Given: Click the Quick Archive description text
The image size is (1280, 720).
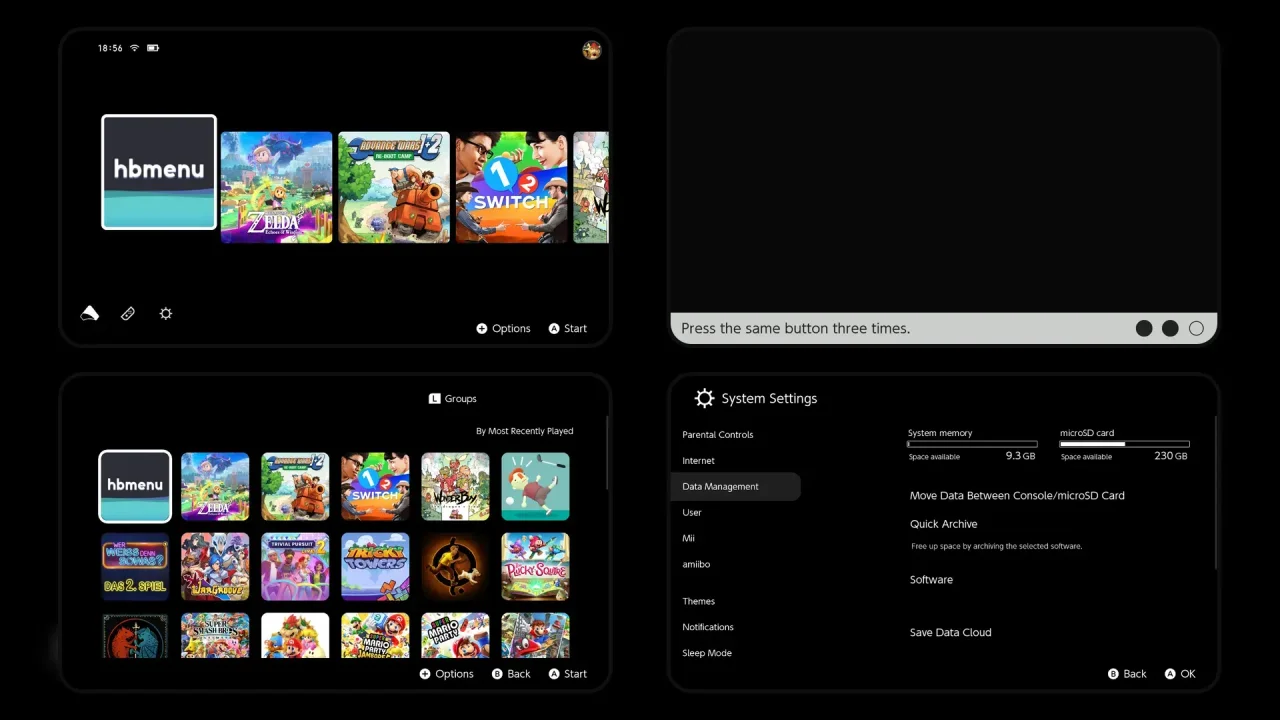Looking at the screenshot, I should click(x=996, y=547).
